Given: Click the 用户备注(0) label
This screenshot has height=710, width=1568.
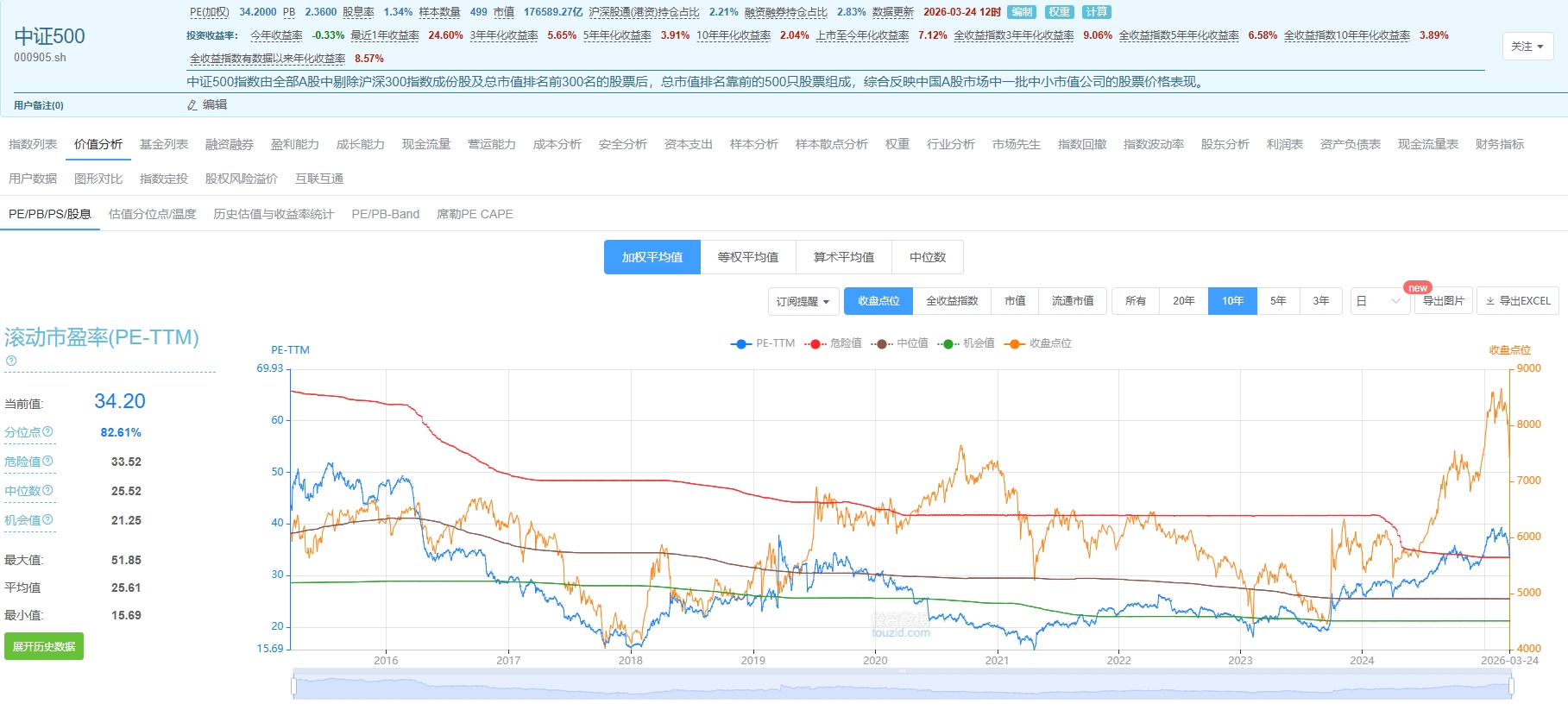Looking at the screenshot, I should [x=39, y=105].
